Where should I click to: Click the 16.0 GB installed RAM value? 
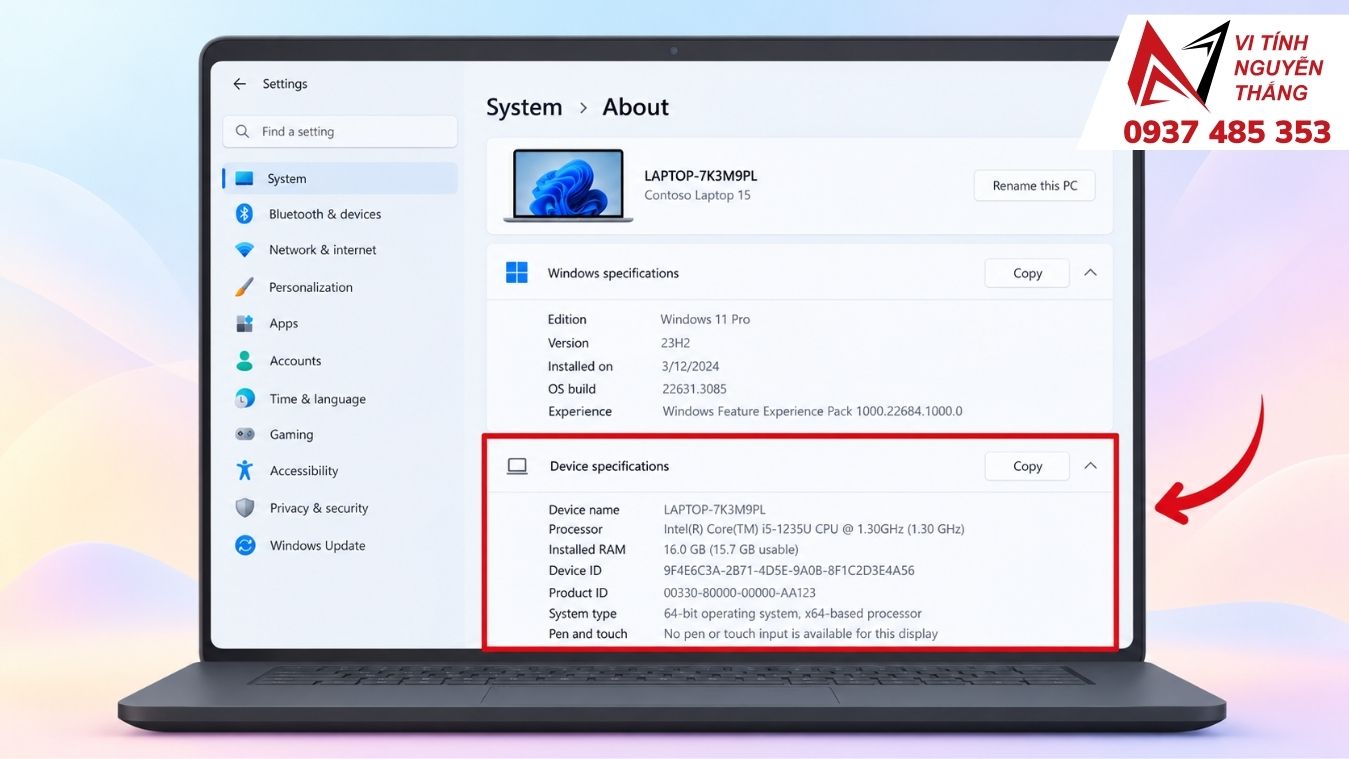tap(731, 550)
